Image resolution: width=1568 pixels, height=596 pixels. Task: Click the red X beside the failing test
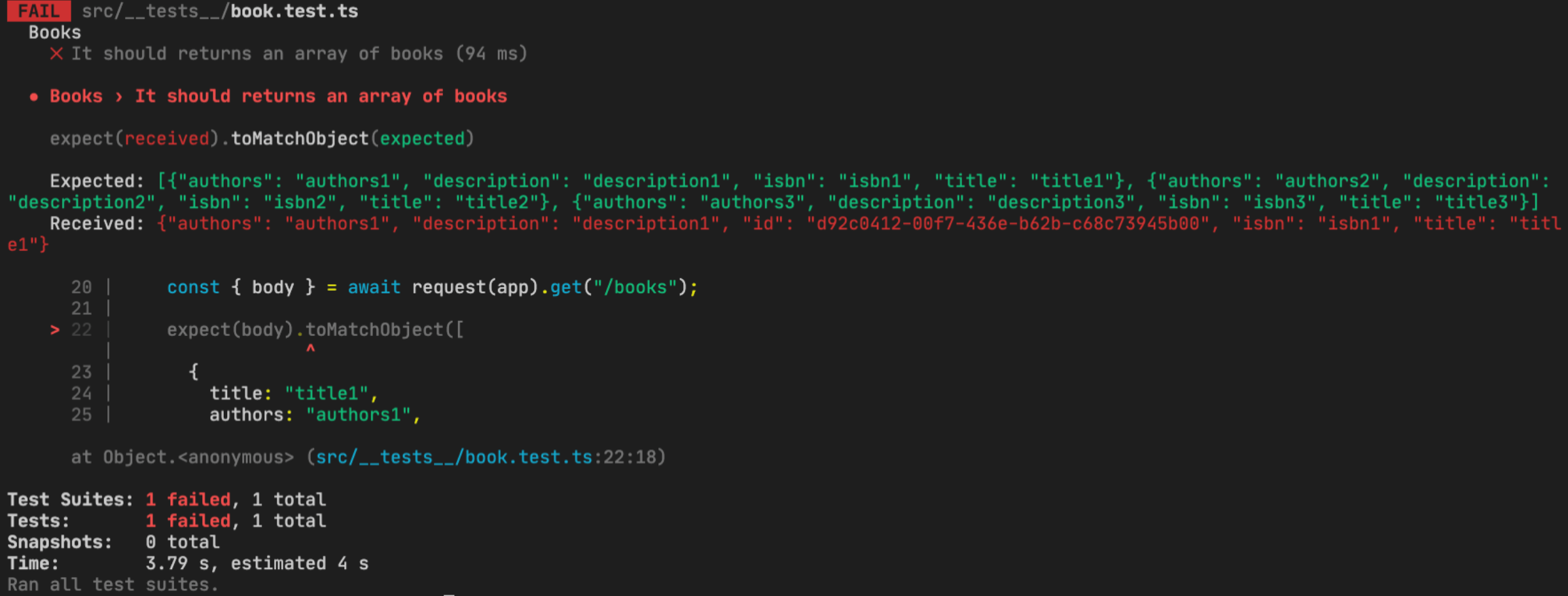tap(56, 54)
